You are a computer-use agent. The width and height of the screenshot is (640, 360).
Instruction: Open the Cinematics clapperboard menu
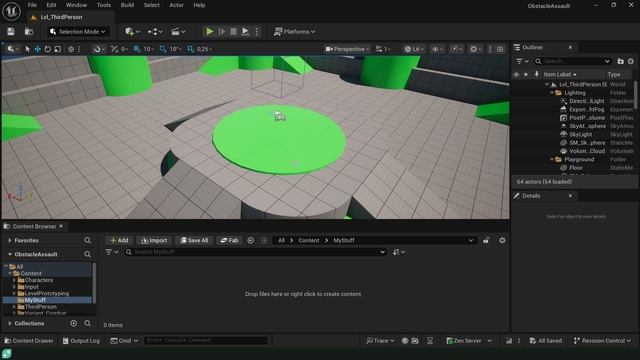178,31
